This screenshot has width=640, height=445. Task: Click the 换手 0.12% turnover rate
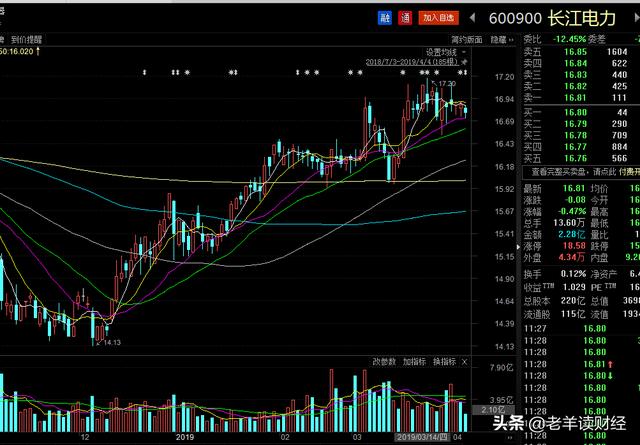tap(573, 274)
